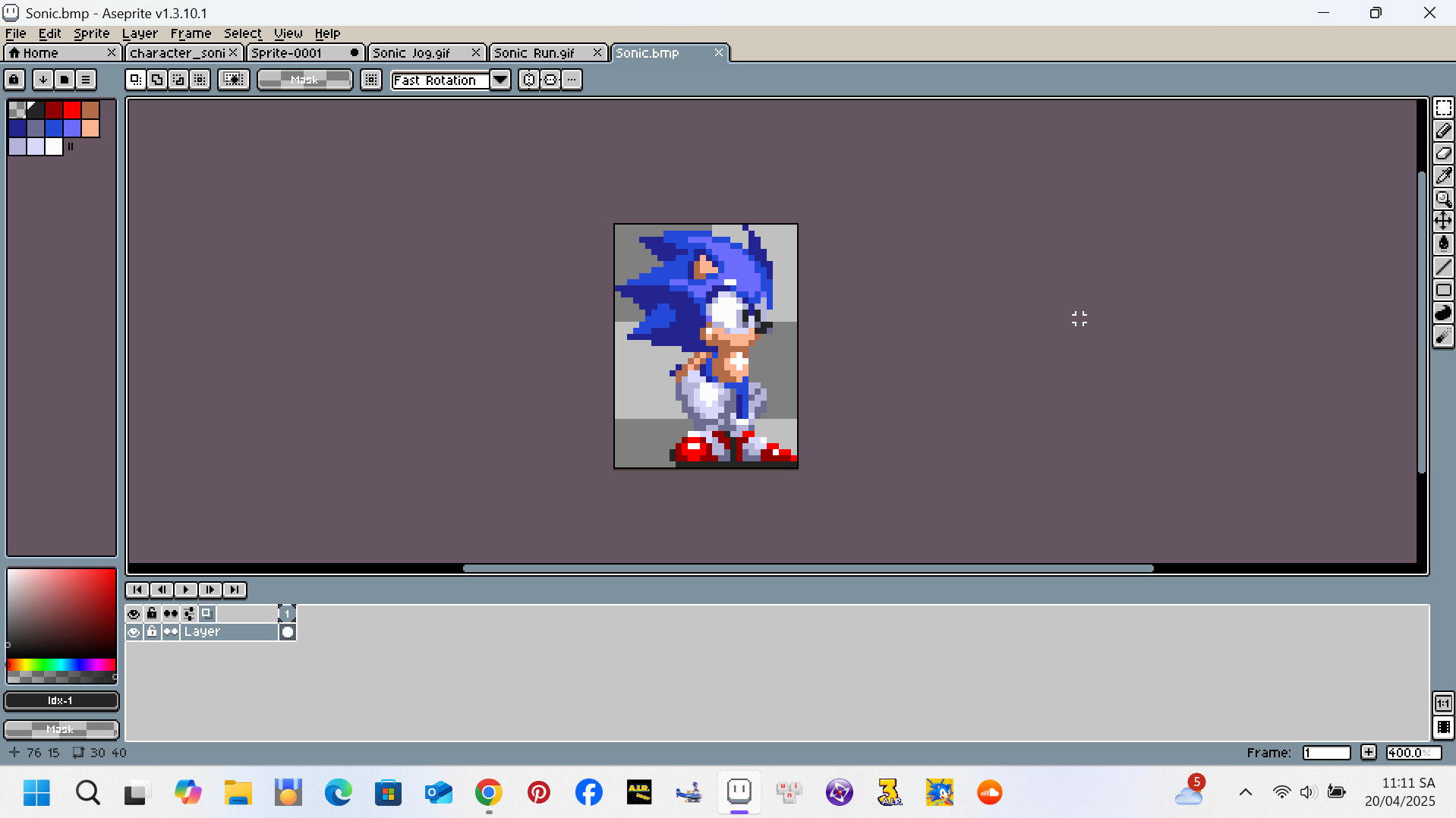Select the Spray tool
The height and width of the screenshot is (818, 1456).
pyautogui.click(x=1443, y=335)
